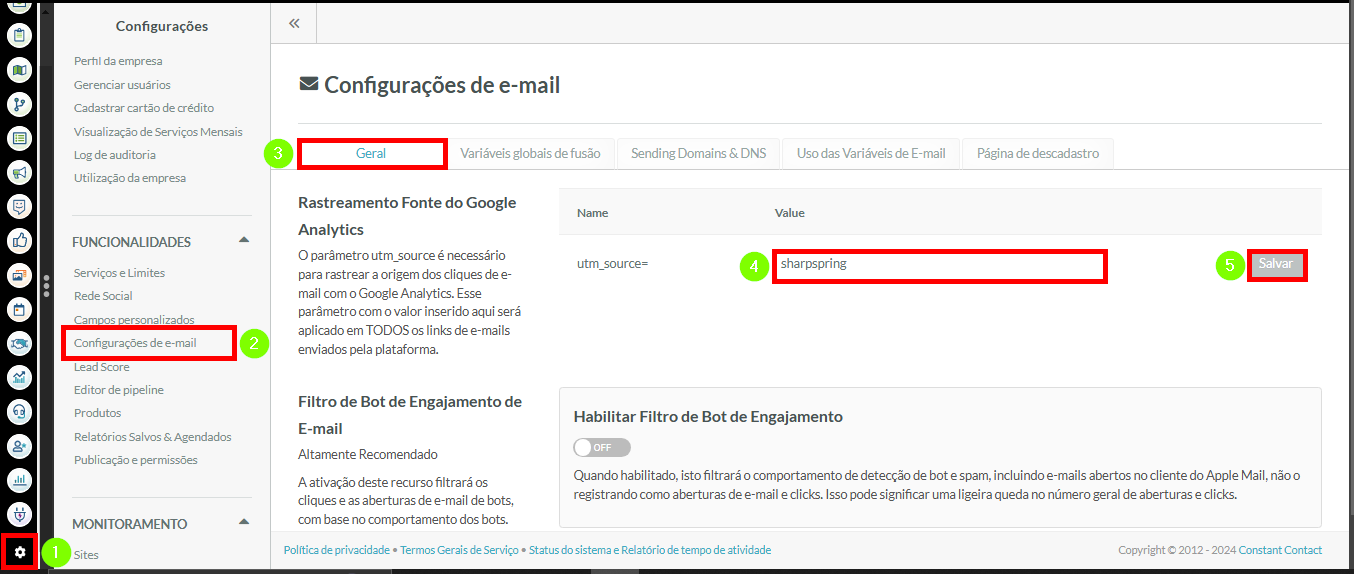1354x574 pixels.
Task: Switch to Sending Domains & DNS tab
Action: [x=698, y=154]
